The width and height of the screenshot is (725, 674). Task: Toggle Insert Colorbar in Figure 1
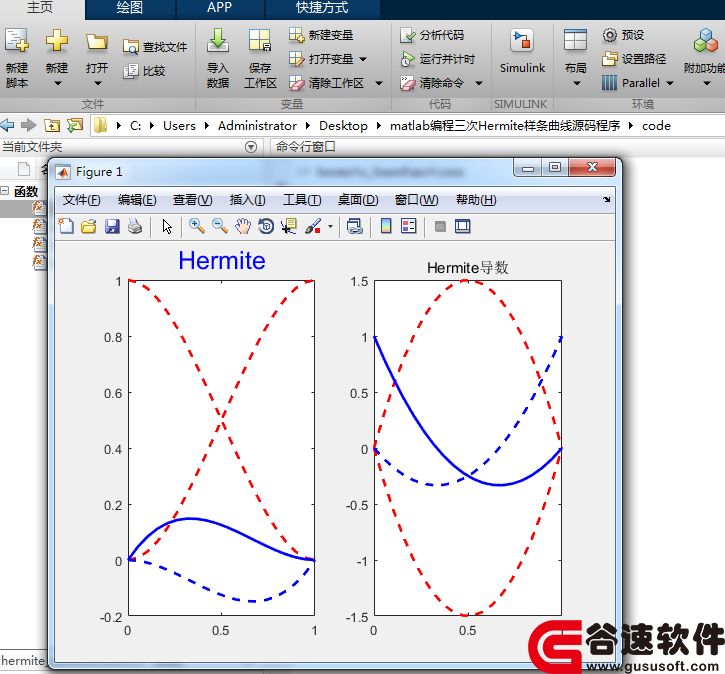(x=386, y=227)
